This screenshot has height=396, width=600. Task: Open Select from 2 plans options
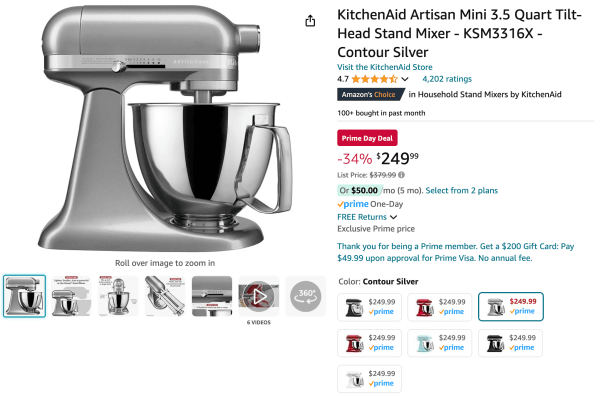[x=461, y=191]
